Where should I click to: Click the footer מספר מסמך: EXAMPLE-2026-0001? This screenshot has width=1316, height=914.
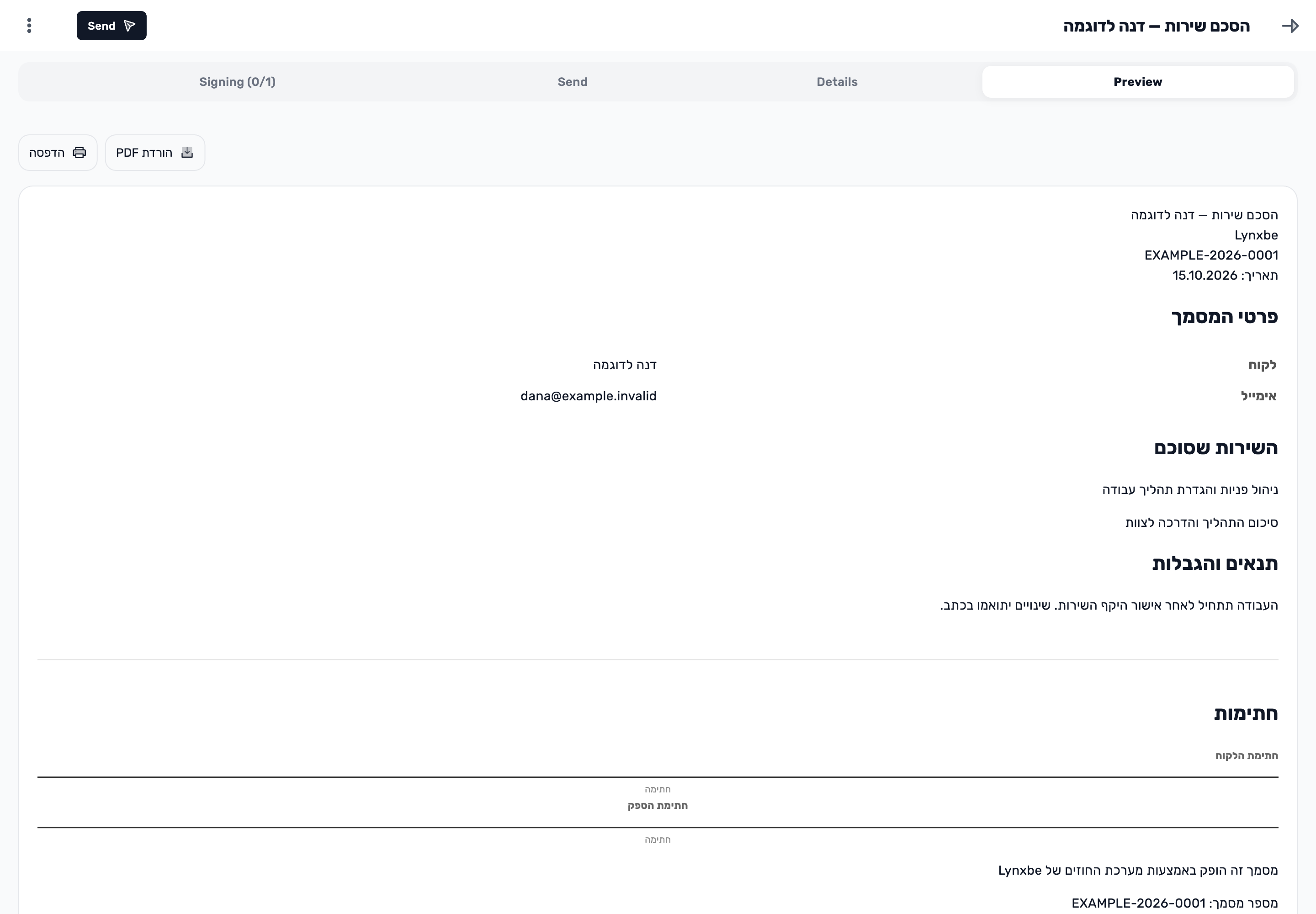click(x=1174, y=903)
